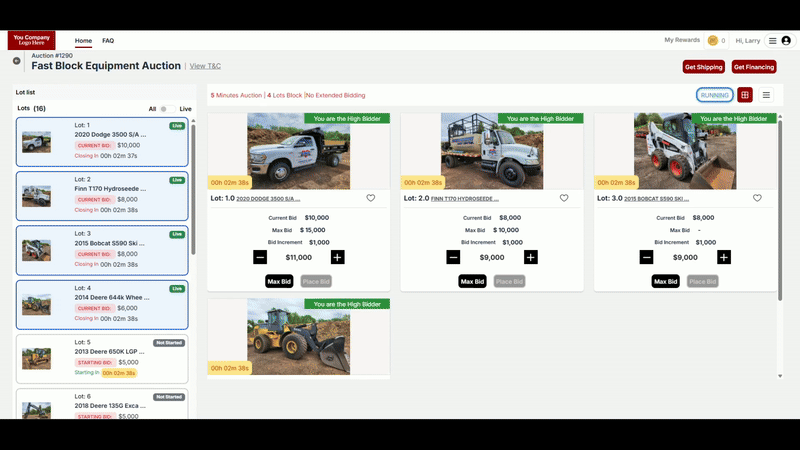Viewport: 800px width, 450px height.
Task: Click the RUNNING status button
Action: 714,95
